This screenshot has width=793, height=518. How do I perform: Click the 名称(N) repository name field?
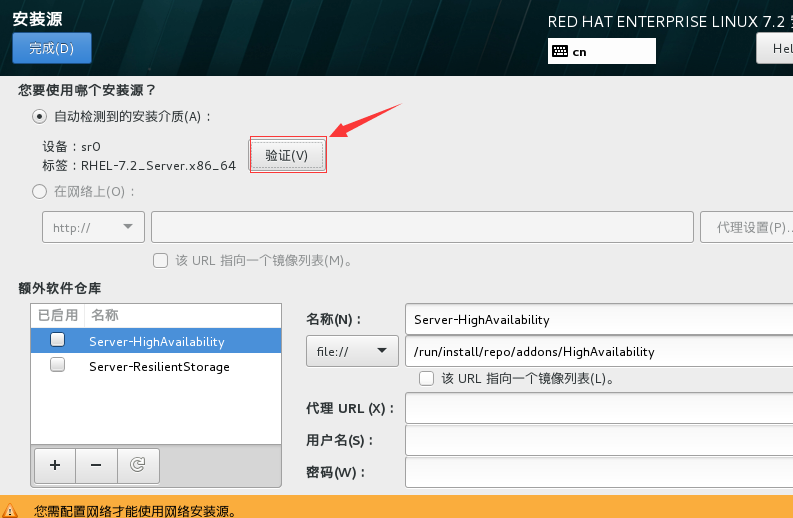click(x=599, y=319)
